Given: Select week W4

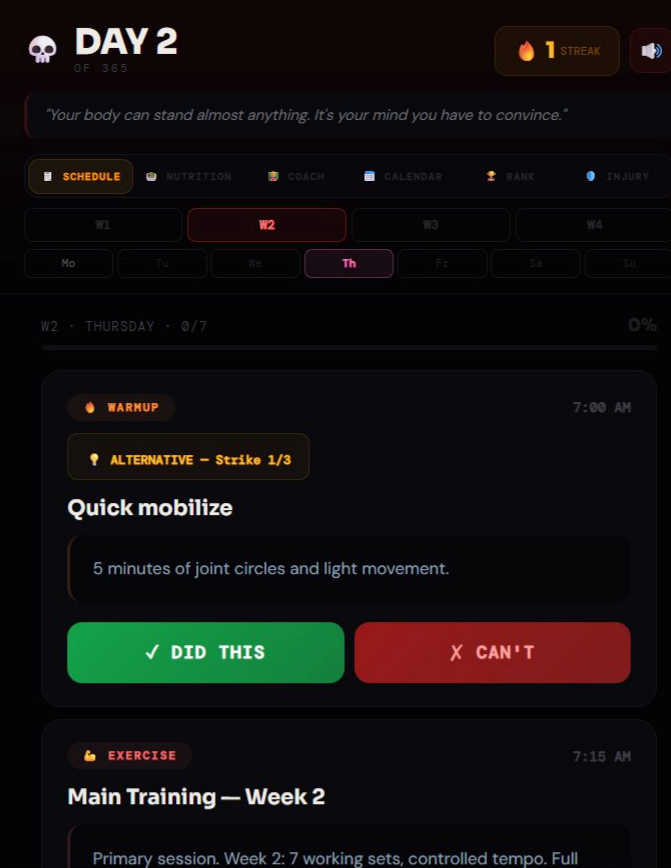Looking at the screenshot, I should [594, 225].
